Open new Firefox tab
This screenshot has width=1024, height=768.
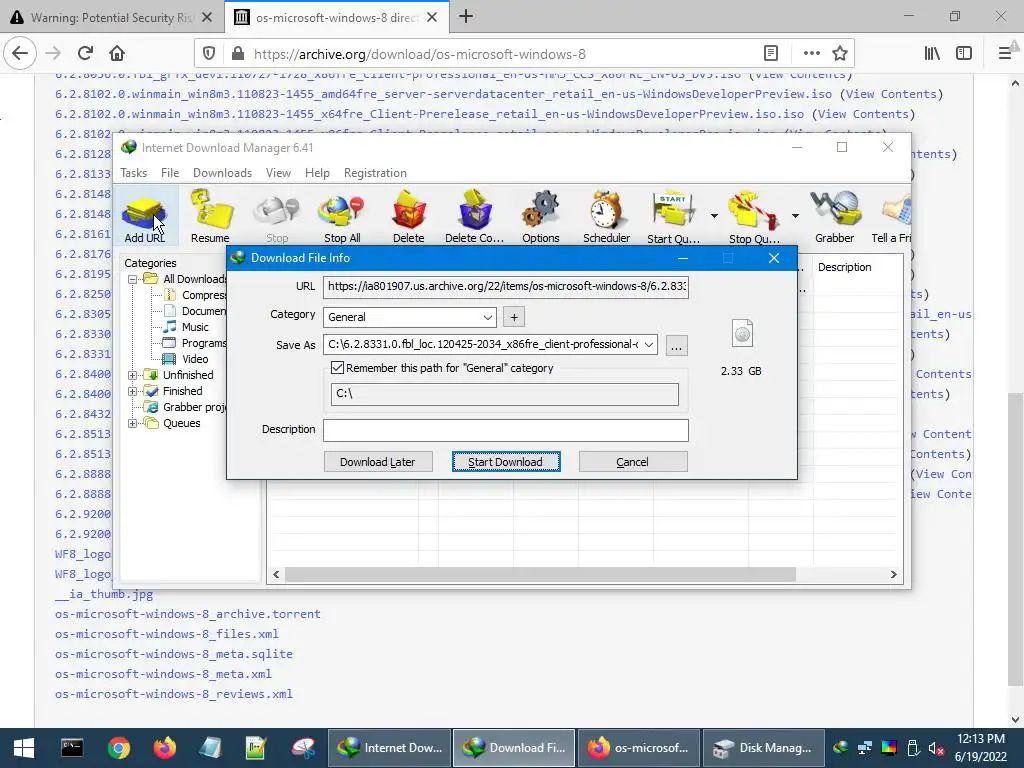(466, 17)
